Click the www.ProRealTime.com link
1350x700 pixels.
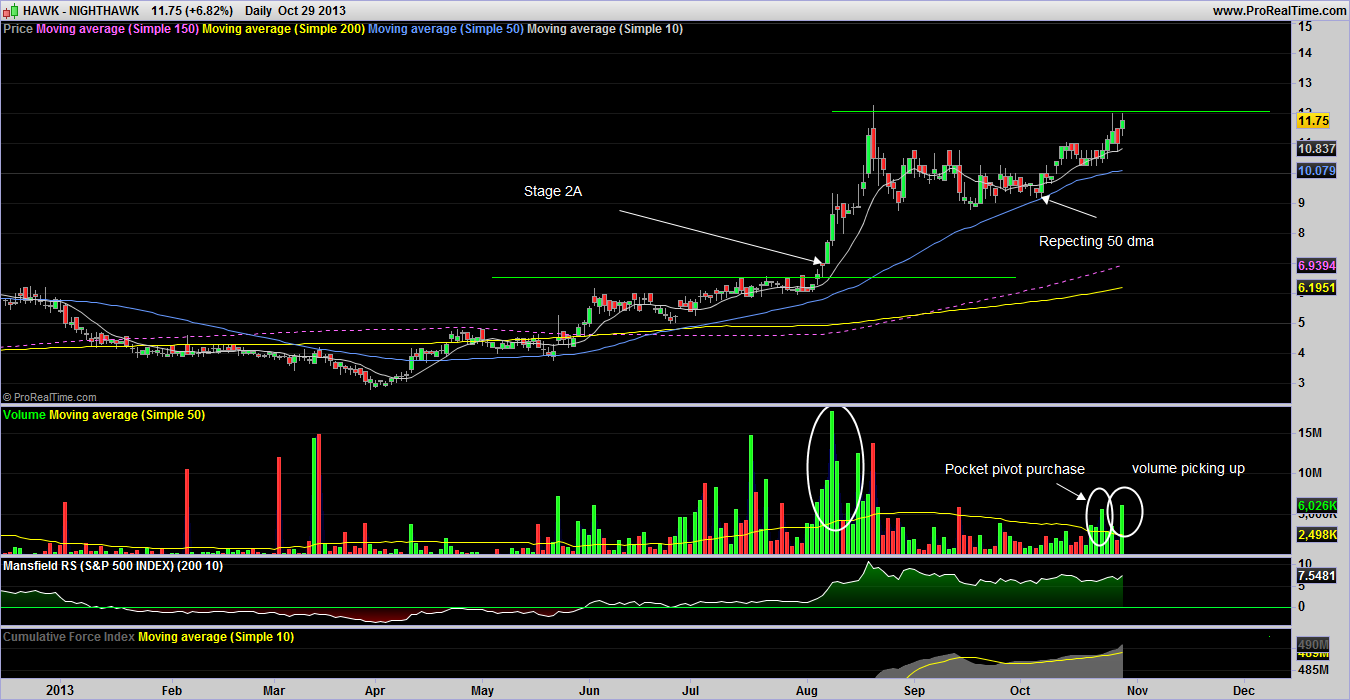pyautogui.click(x=1280, y=10)
